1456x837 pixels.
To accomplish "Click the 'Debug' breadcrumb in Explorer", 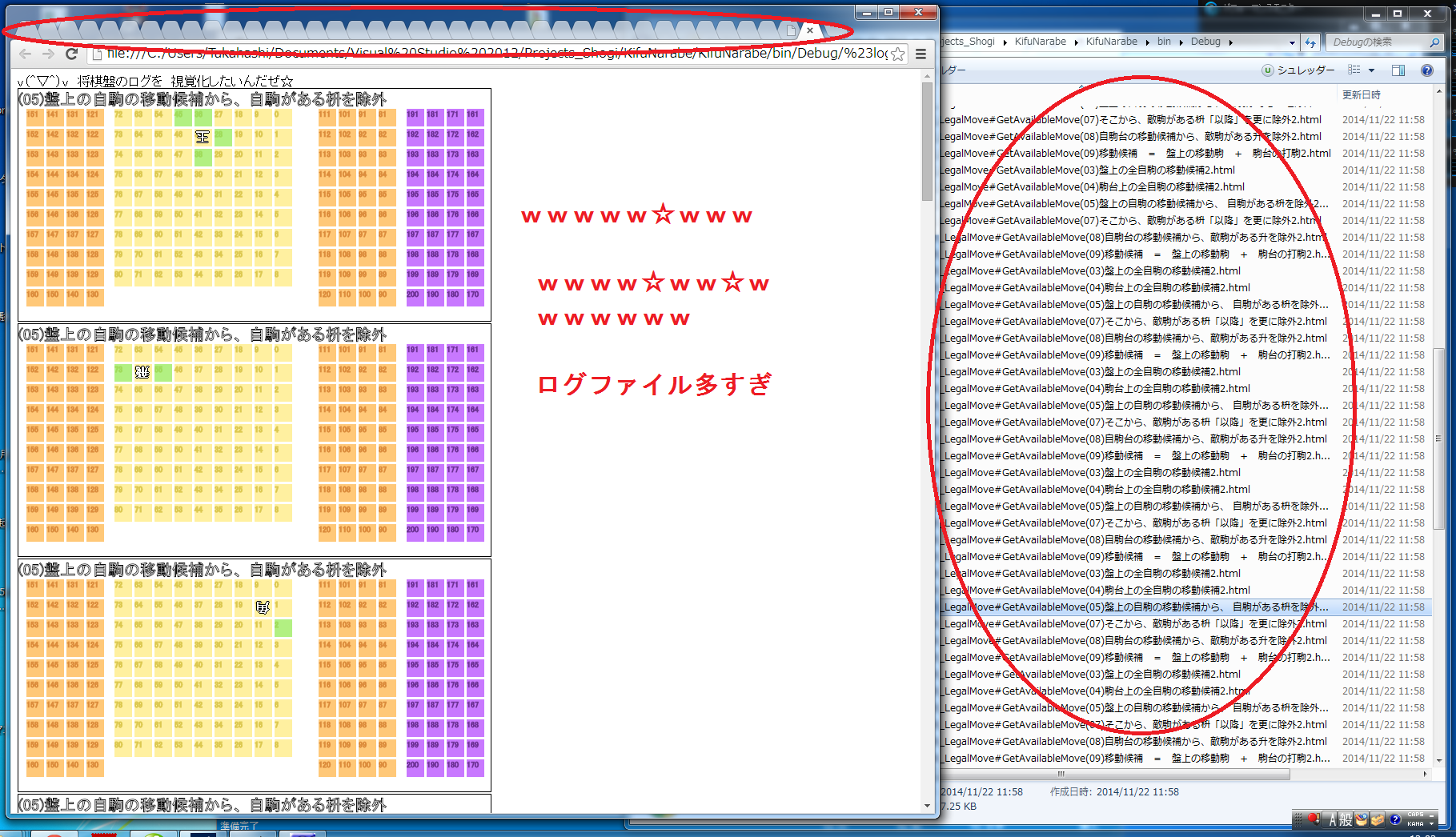I will [1205, 42].
